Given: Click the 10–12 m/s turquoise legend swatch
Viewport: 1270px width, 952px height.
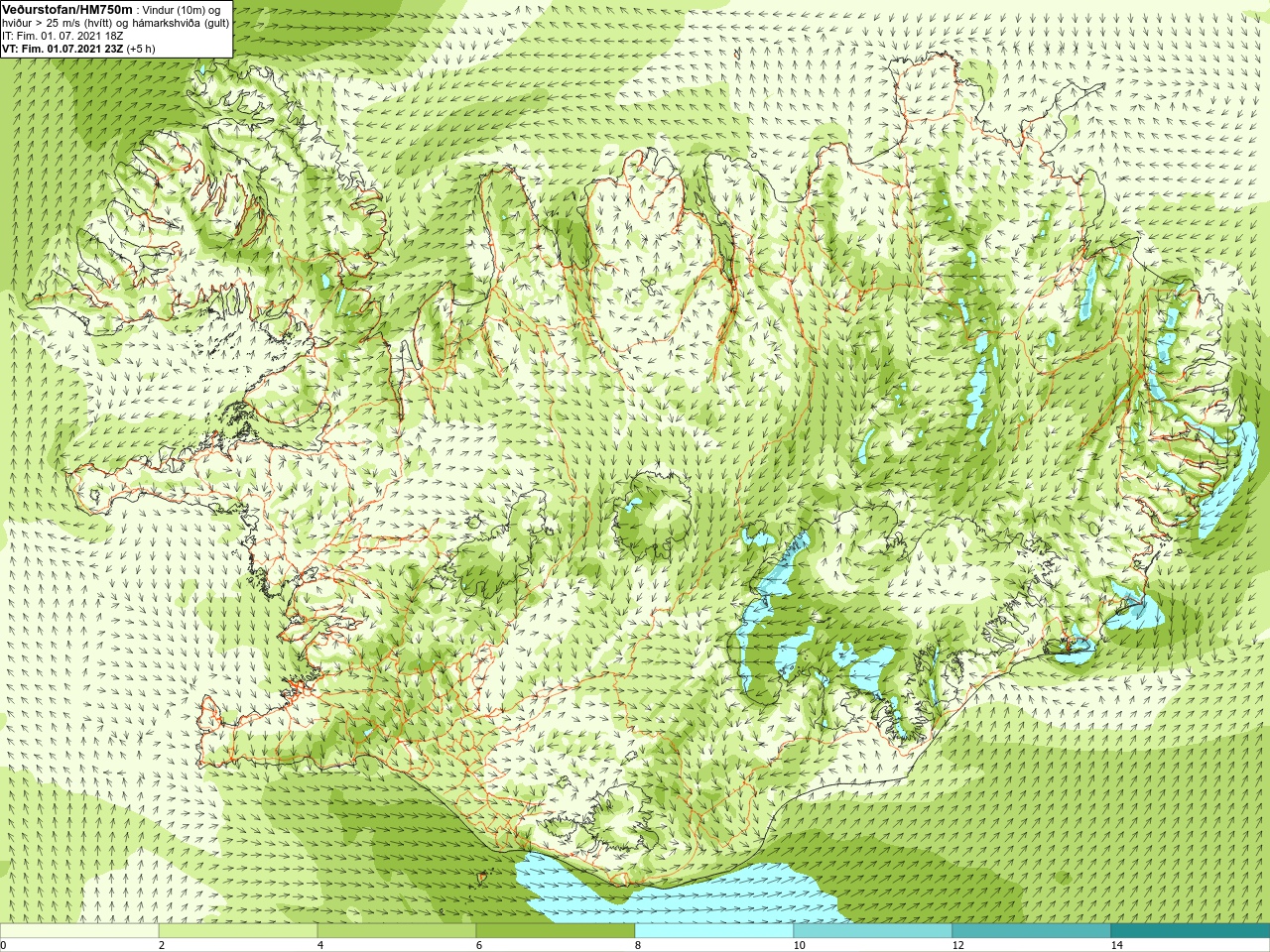Looking at the screenshot, I should [x=873, y=931].
